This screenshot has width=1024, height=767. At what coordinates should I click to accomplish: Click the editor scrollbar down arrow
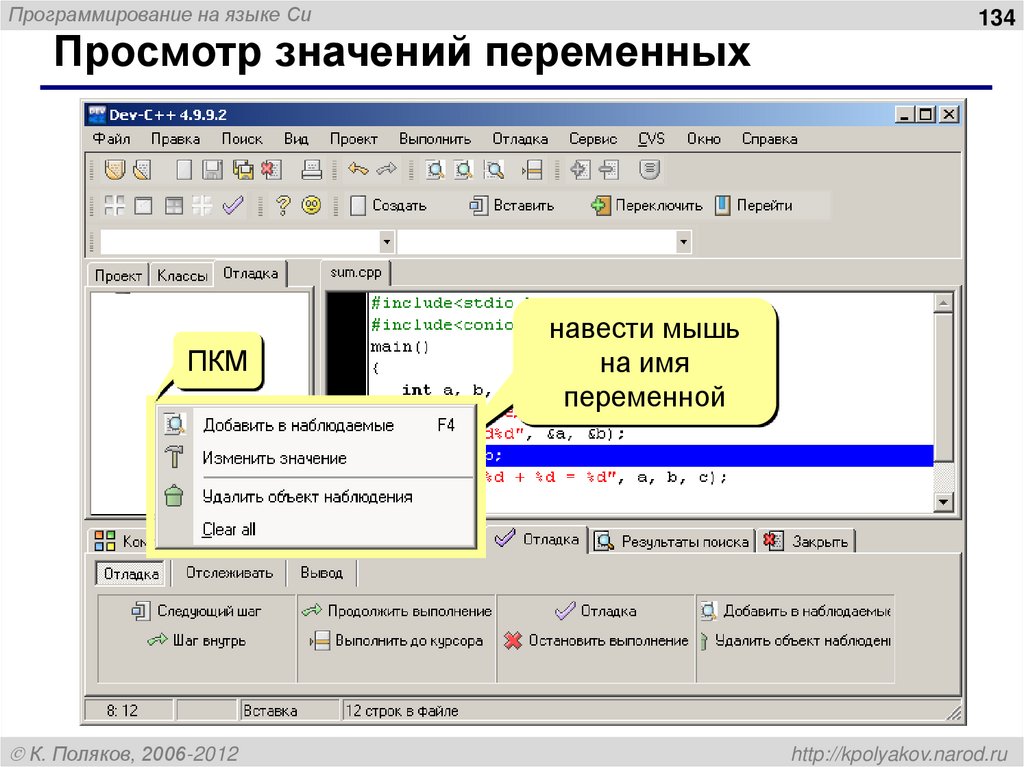click(x=944, y=502)
